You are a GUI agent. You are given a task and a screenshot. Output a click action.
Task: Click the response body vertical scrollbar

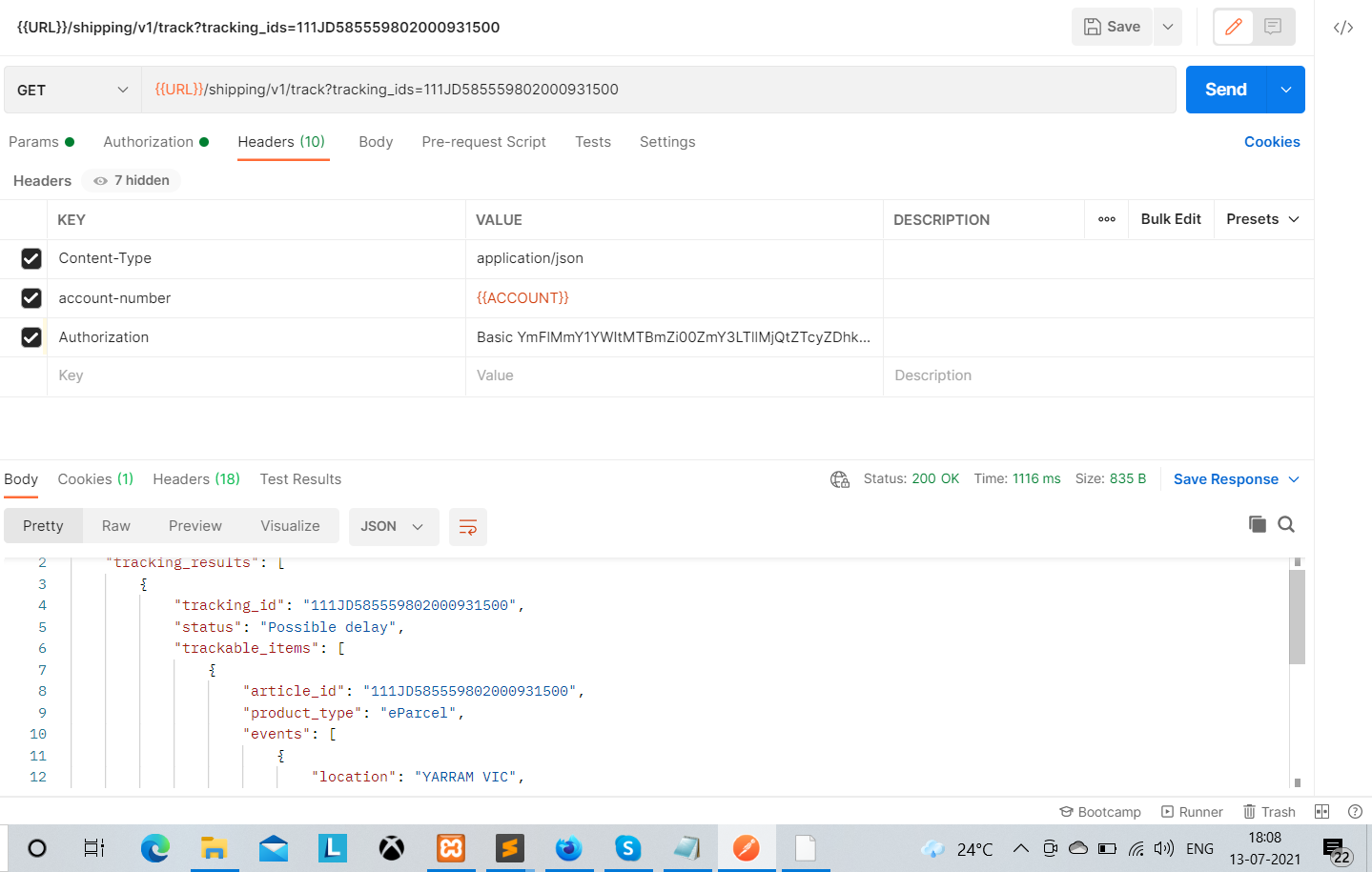tap(1297, 618)
